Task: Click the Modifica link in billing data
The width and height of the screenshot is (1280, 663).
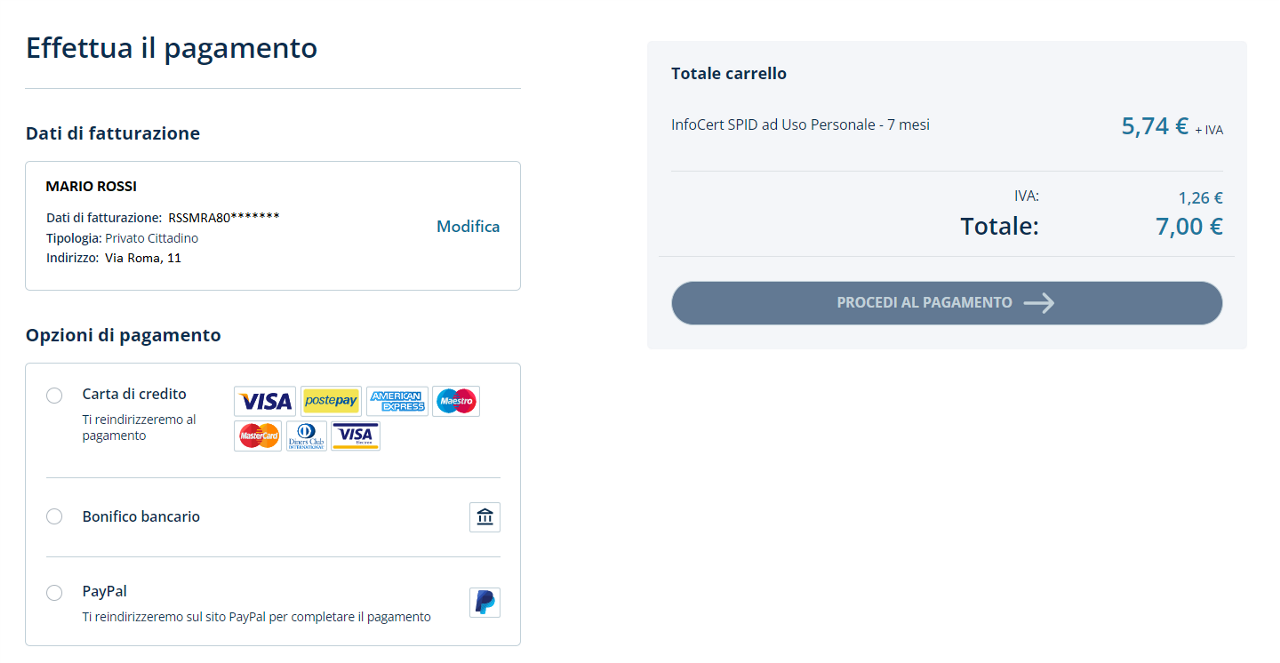Action: (468, 226)
